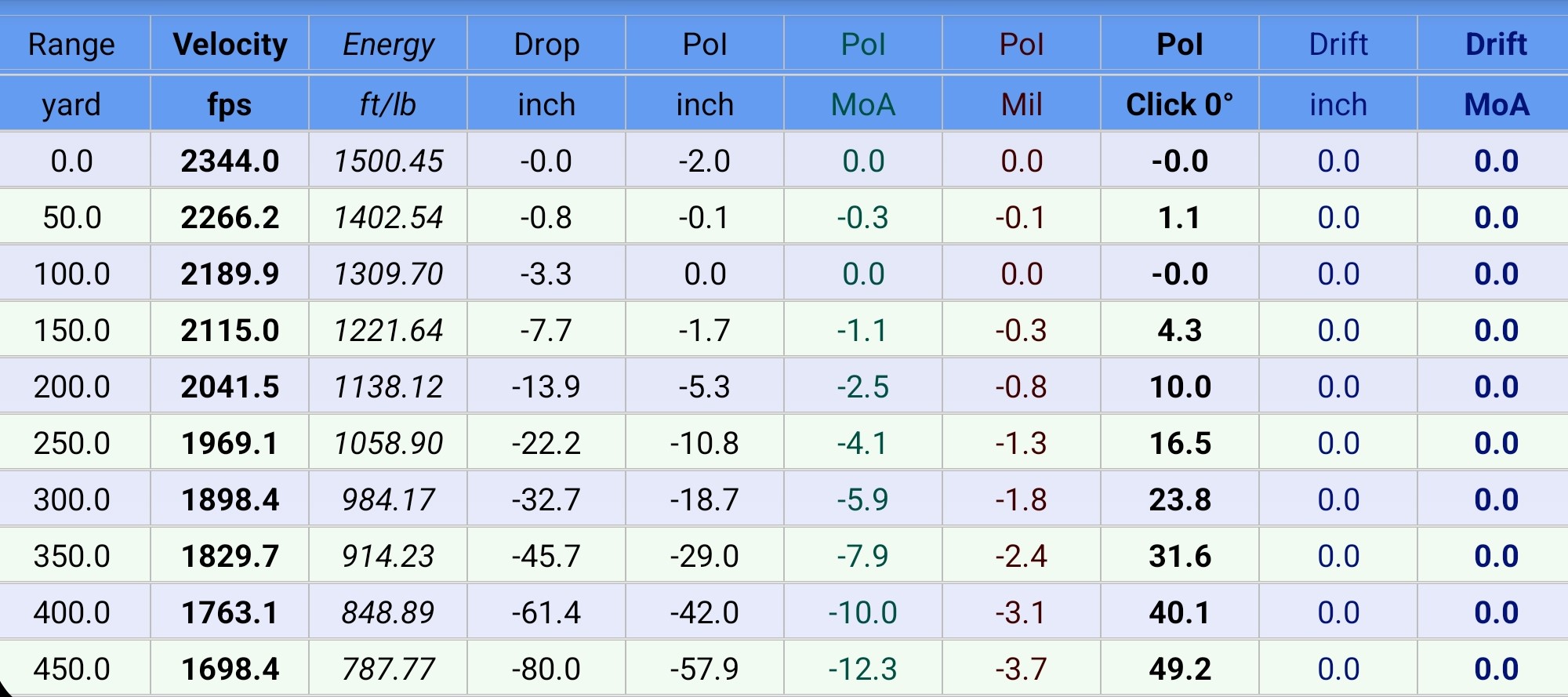The height and width of the screenshot is (697, 1568).
Task: Select the 450.0 yard range cell
Action: tap(71, 670)
